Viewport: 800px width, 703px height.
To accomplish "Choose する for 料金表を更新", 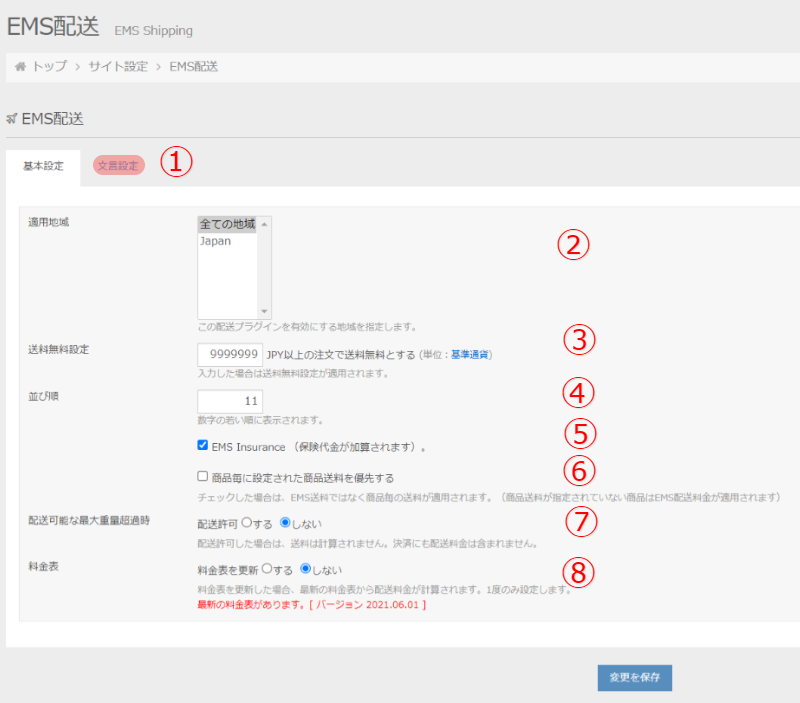I will (266, 569).
